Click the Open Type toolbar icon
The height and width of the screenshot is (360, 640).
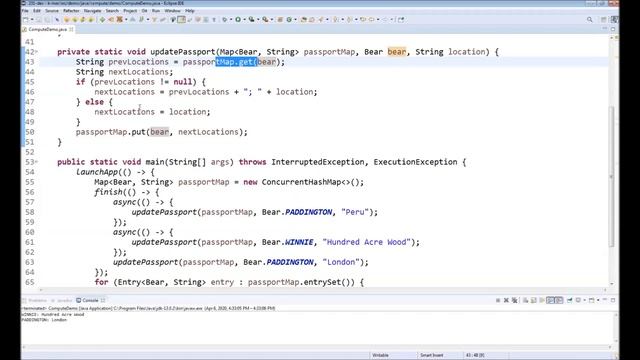[x=303, y=19]
